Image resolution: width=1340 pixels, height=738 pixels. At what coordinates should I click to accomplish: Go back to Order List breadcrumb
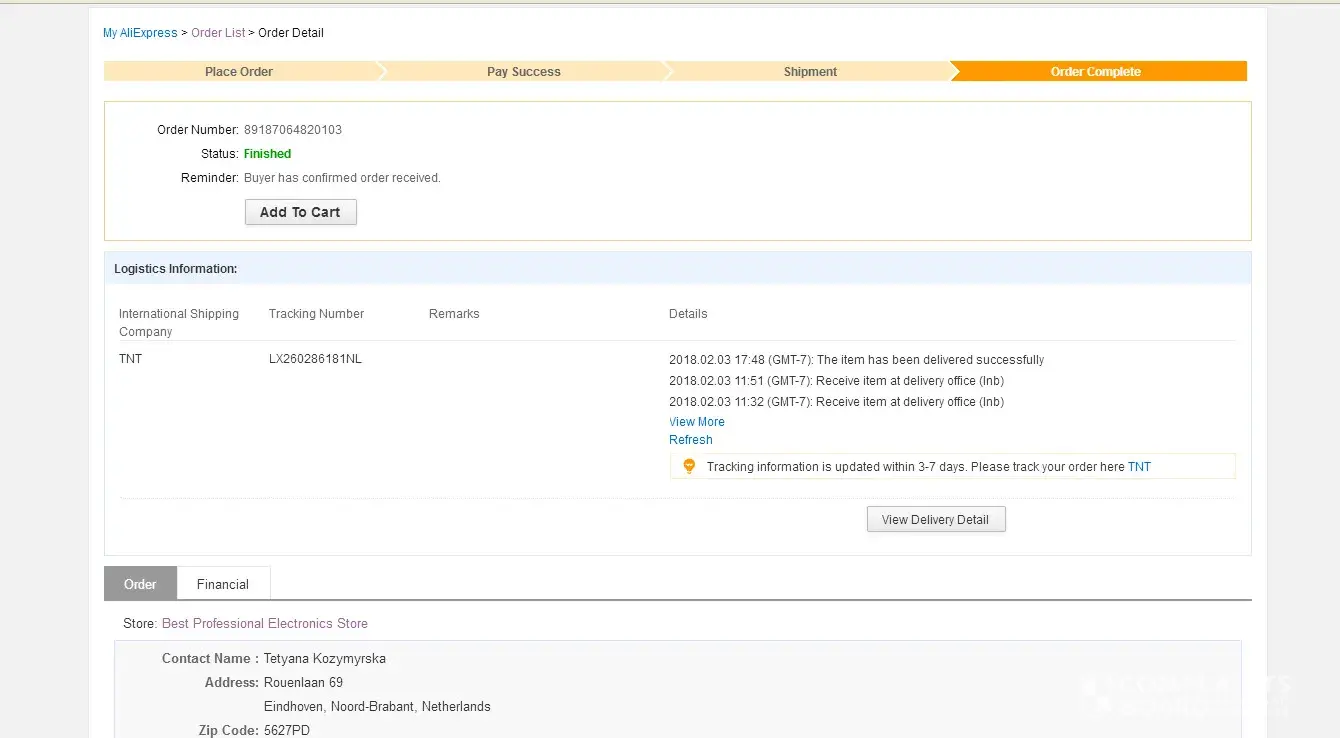point(218,33)
